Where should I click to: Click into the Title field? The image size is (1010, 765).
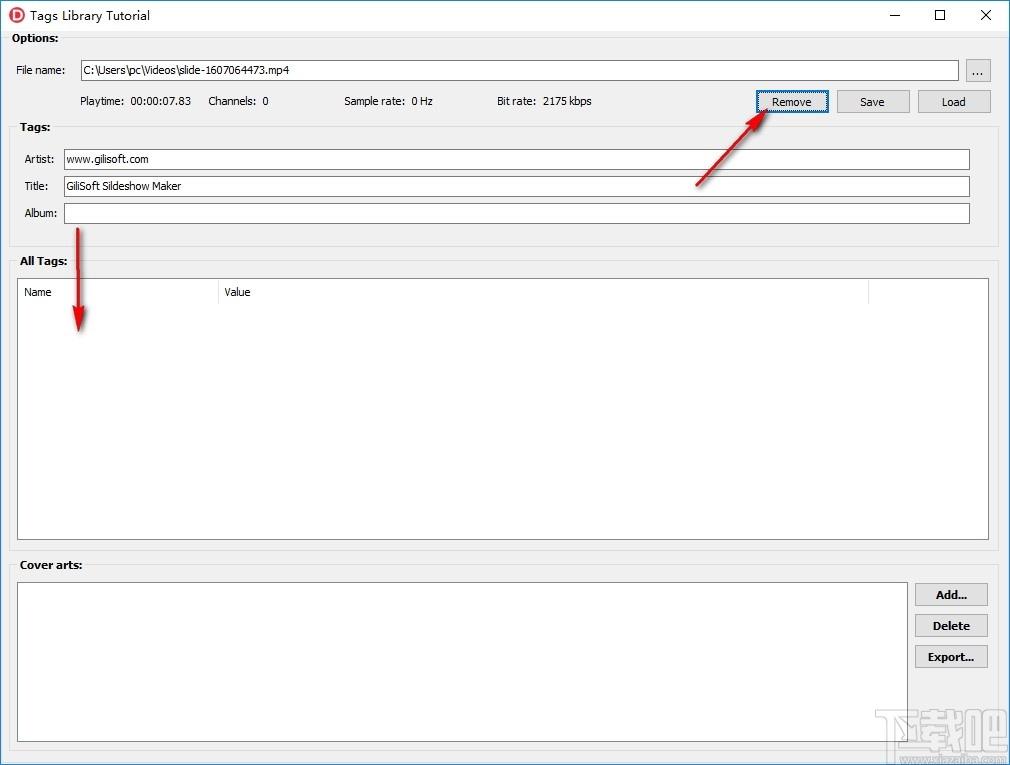click(517, 186)
